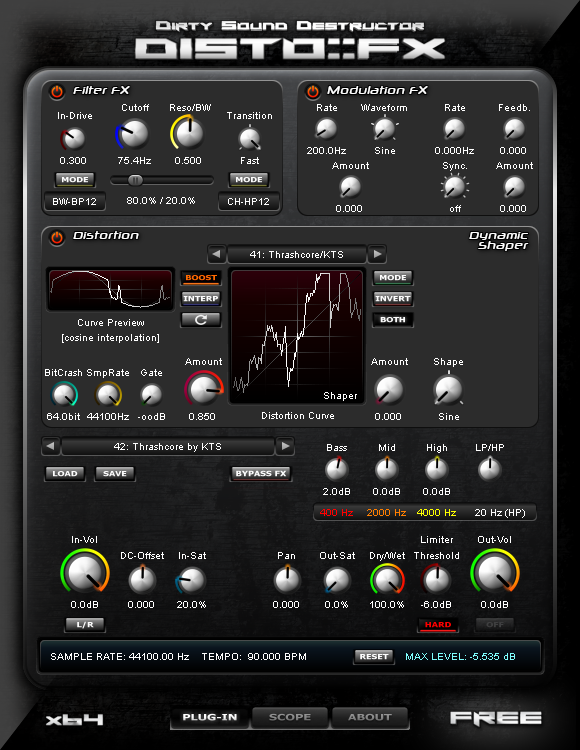Reset the max level with RESET
The width and height of the screenshot is (580, 750).
click(x=374, y=657)
